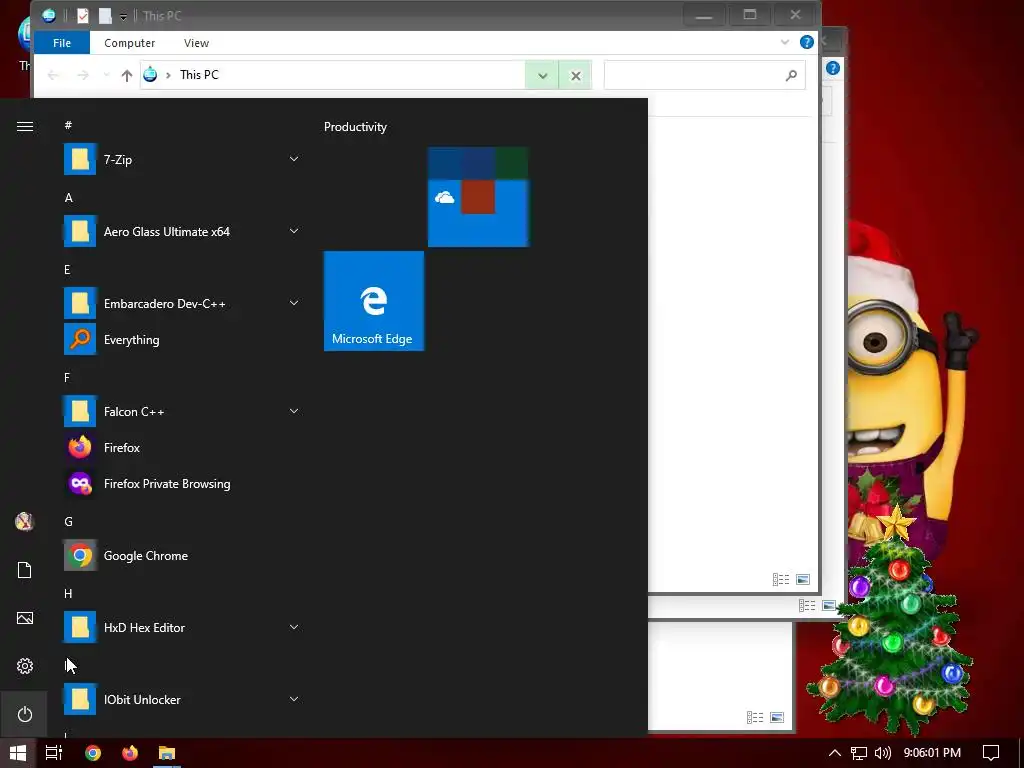Click New folder quick access toolbar icon
The width and height of the screenshot is (1024, 768).
pos(104,16)
